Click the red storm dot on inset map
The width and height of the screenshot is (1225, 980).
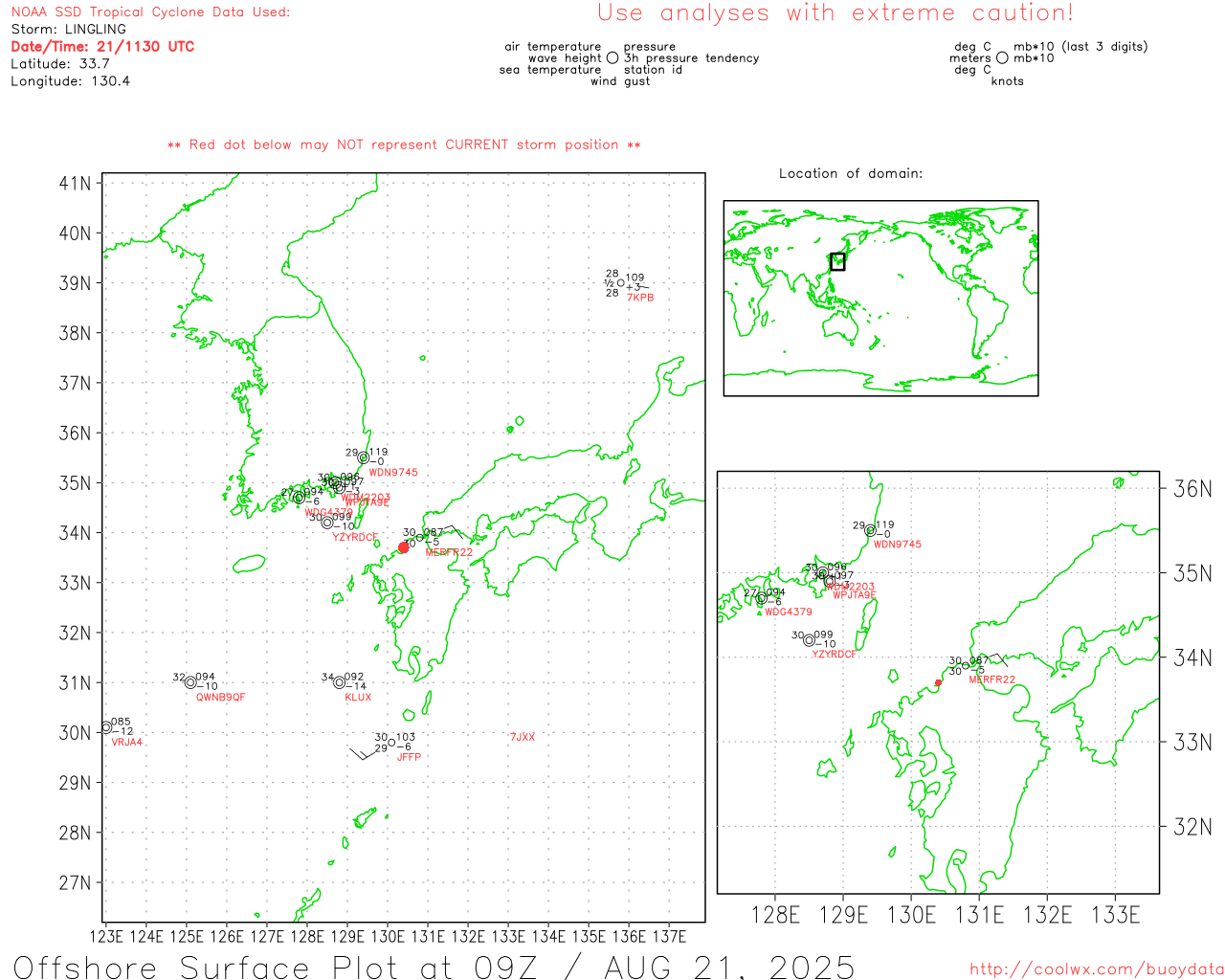(x=938, y=682)
